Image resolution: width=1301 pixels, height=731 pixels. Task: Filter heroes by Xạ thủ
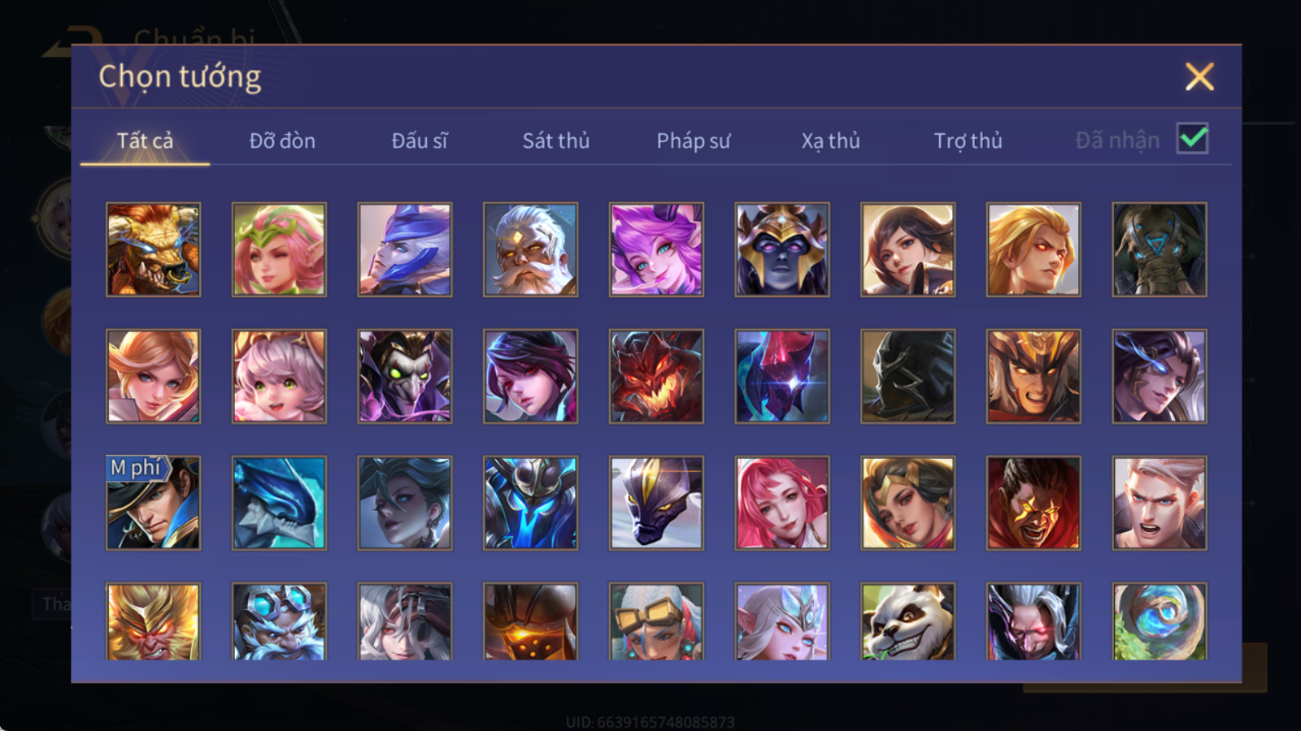tap(830, 141)
